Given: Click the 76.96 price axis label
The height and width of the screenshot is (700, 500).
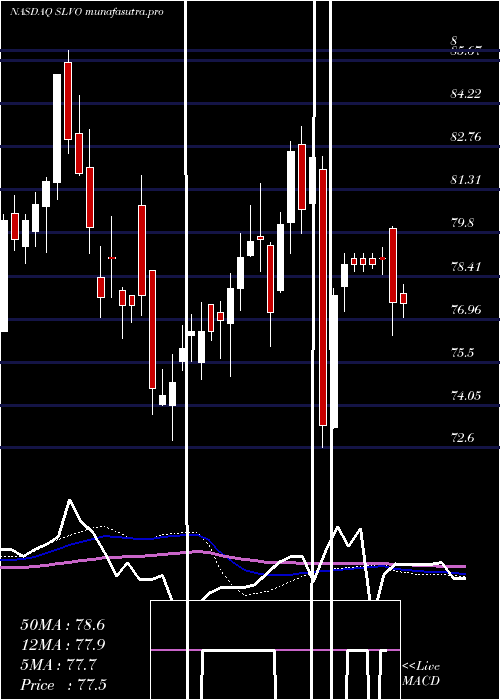Looking at the screenshot, I should coord(466,309).
